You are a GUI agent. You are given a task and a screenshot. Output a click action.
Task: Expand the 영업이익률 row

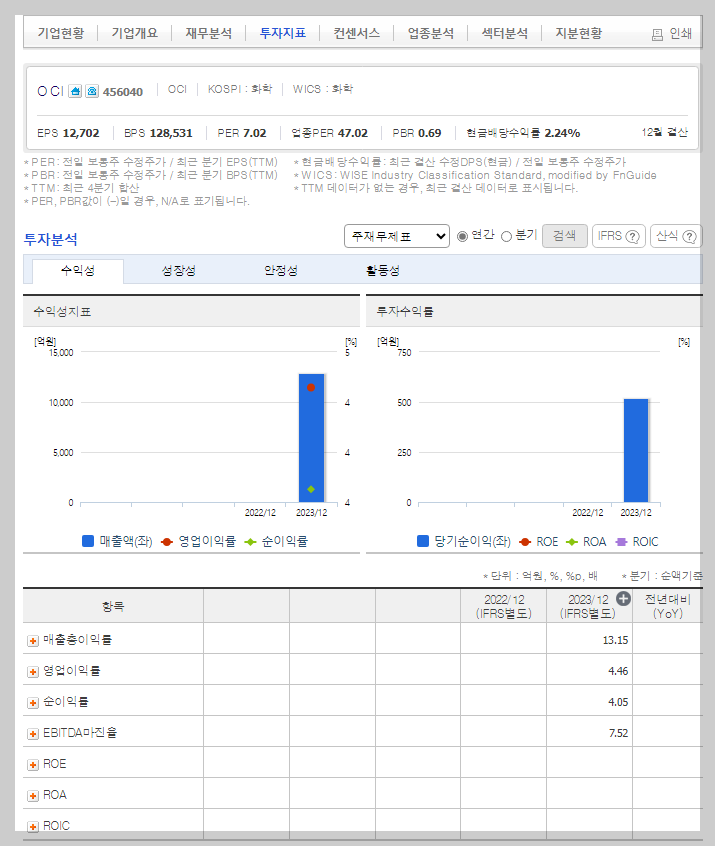(x=33, y=672)
